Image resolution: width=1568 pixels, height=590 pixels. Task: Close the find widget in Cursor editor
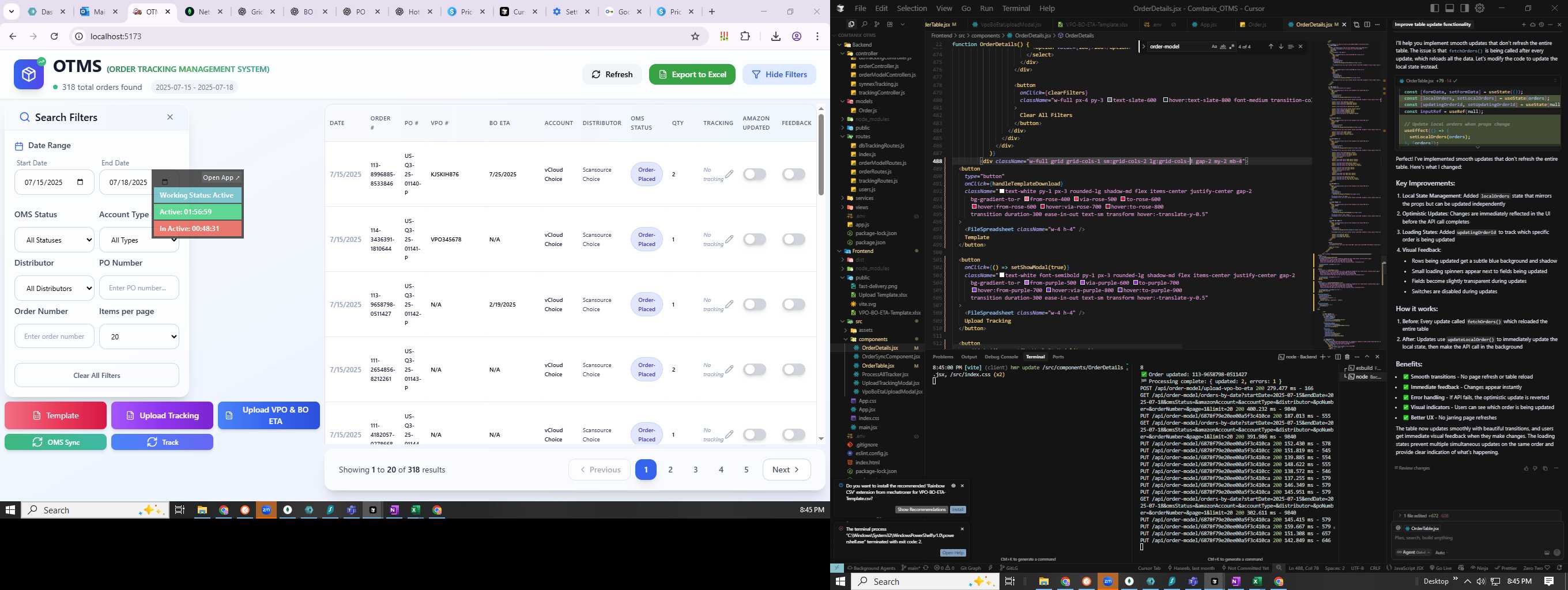pos(1301,46)
